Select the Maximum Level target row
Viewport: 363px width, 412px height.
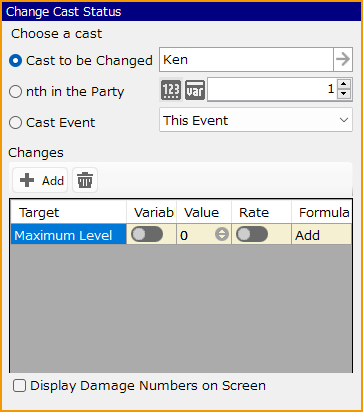[x=68, y=235]
